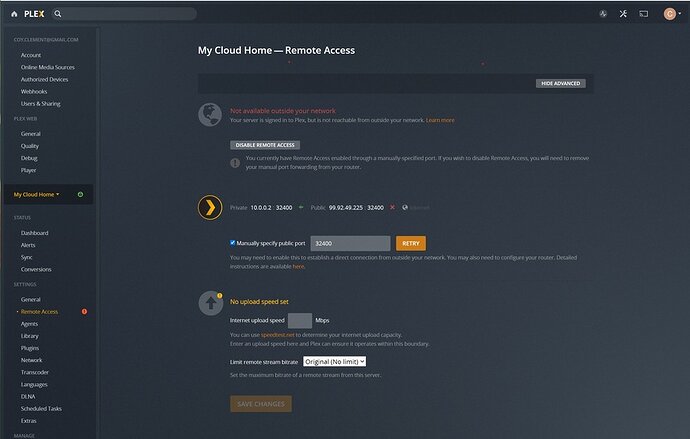Open Debug settings
This screenshot has width=690, height=439.
click(x=29, y=158)
